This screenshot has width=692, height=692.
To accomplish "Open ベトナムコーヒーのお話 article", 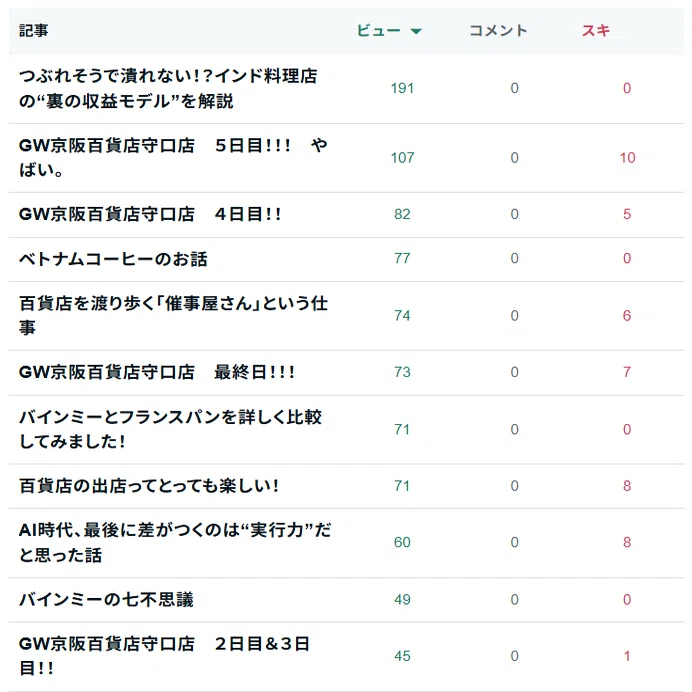I will (x=113, y=259).
